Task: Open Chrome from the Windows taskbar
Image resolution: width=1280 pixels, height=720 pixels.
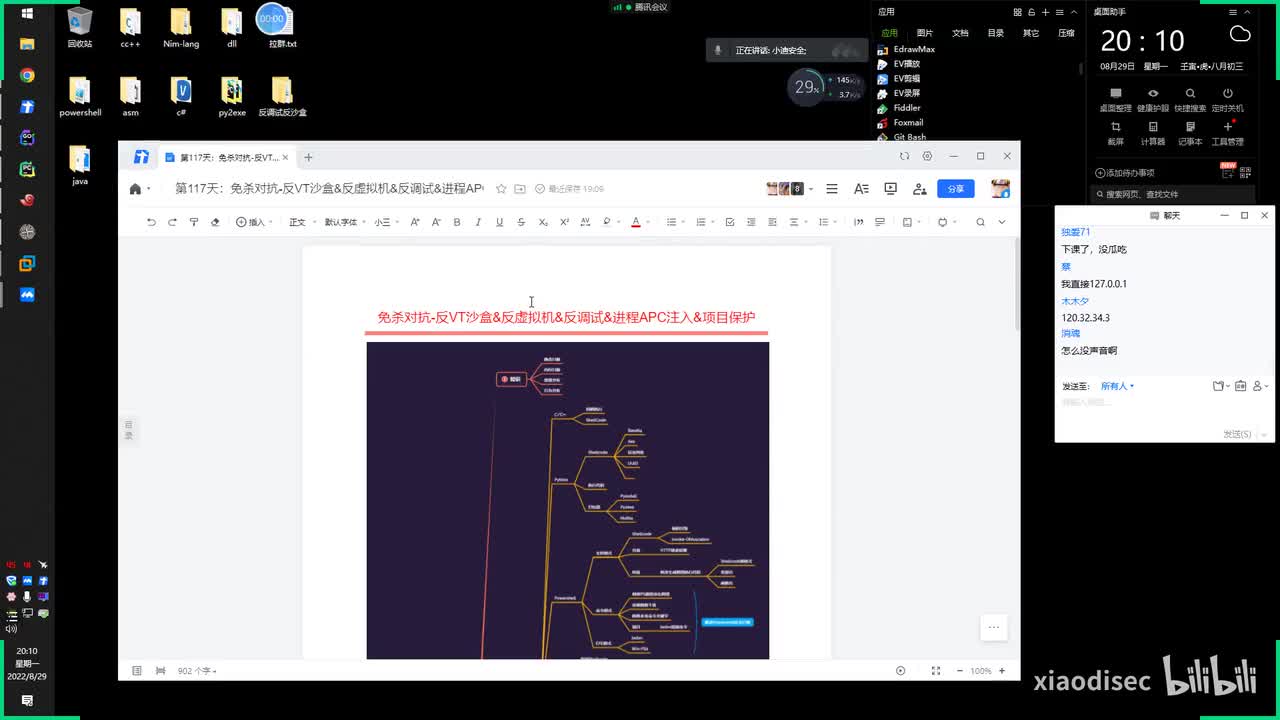Action: coord(27,75)
